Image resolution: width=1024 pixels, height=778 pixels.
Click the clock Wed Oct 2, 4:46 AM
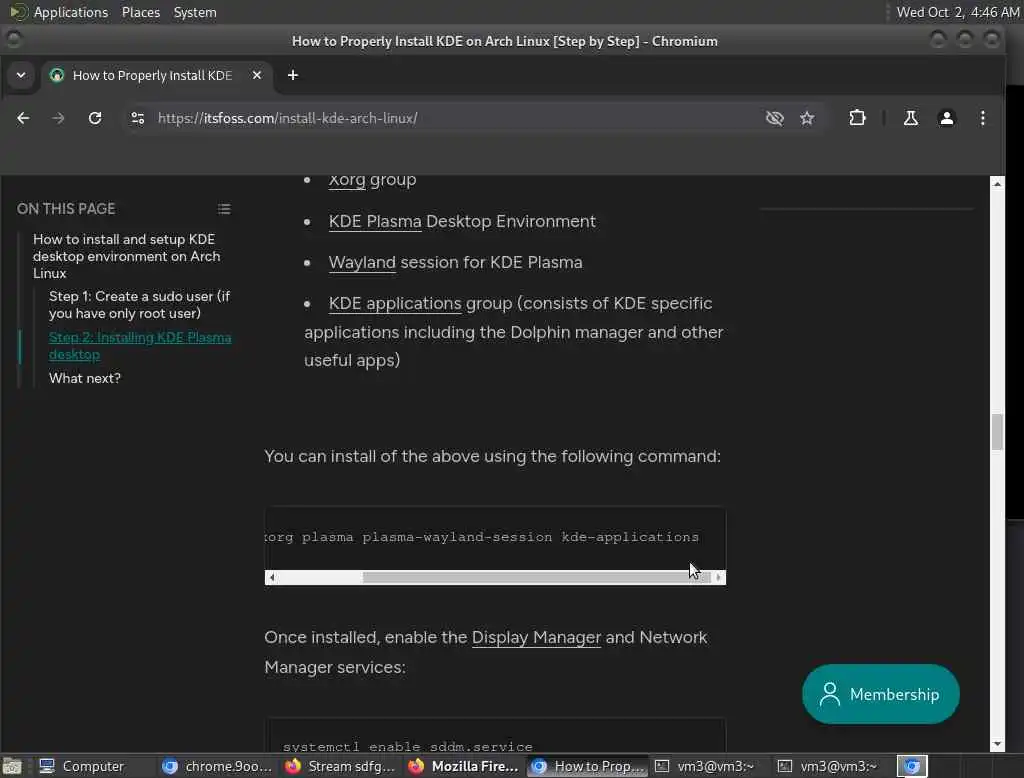[x=957, y=12]
